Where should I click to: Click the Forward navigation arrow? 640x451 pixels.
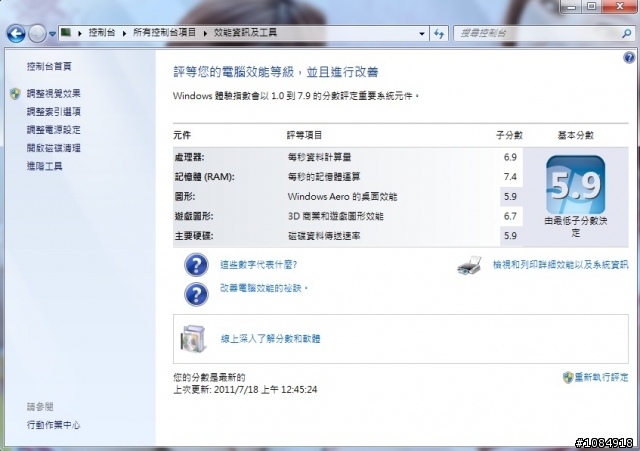coord(37,33)
